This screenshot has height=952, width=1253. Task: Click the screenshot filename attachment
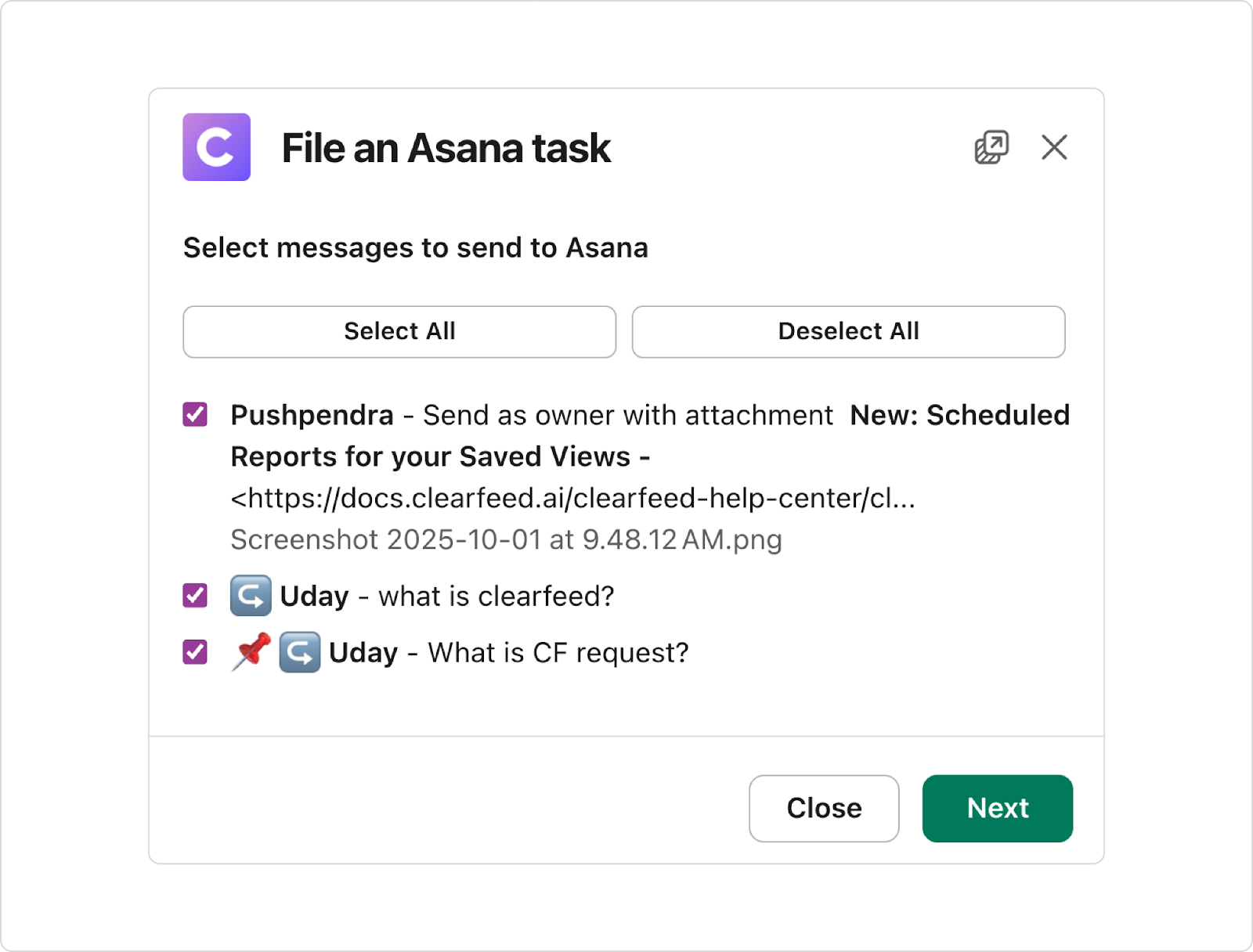[x=505, y=539]
